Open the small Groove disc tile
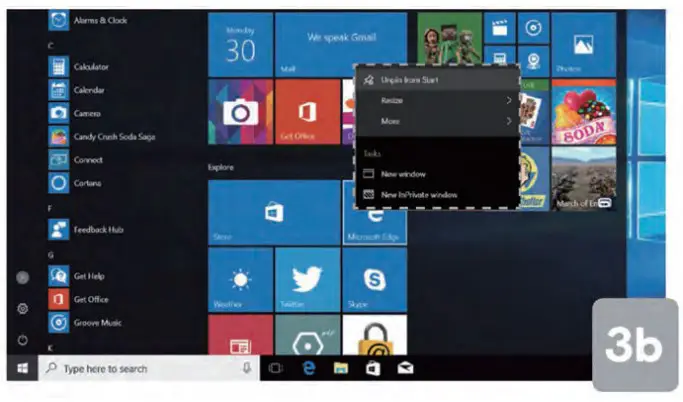The height and width of the screenshot is (402, 683). pyautogui.click(x=533, y=28)
